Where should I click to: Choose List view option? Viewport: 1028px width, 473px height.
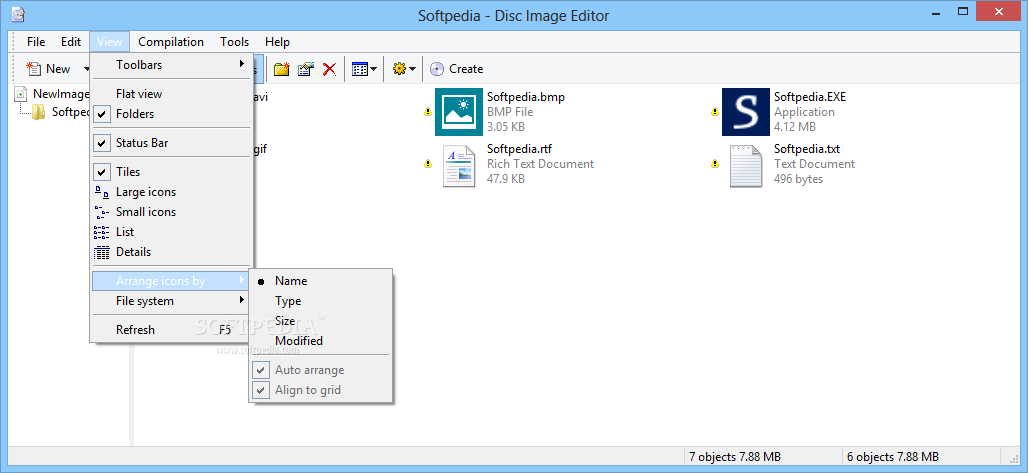[172, 232]
